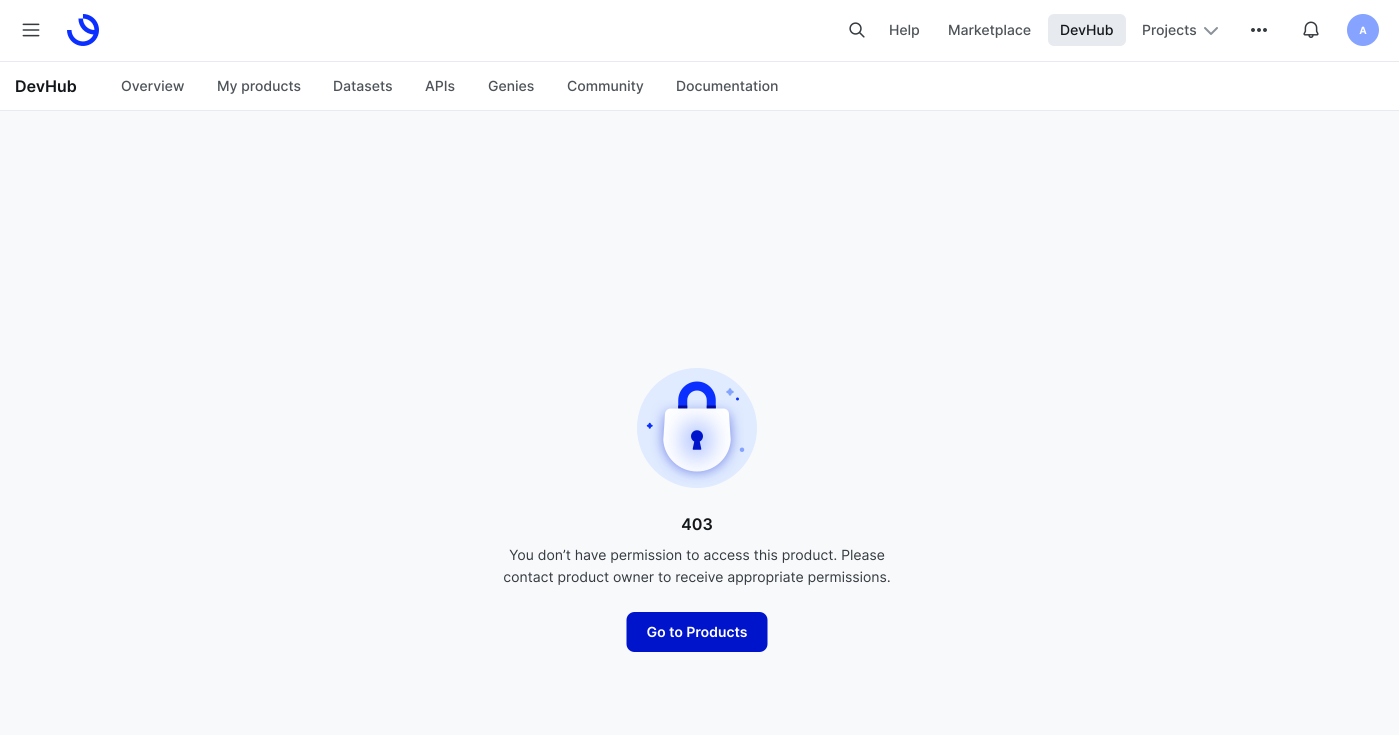Viewport: 1399px width, 735px height.
Task: Click the padlock illustration
Action: click(x=697, y=428)
